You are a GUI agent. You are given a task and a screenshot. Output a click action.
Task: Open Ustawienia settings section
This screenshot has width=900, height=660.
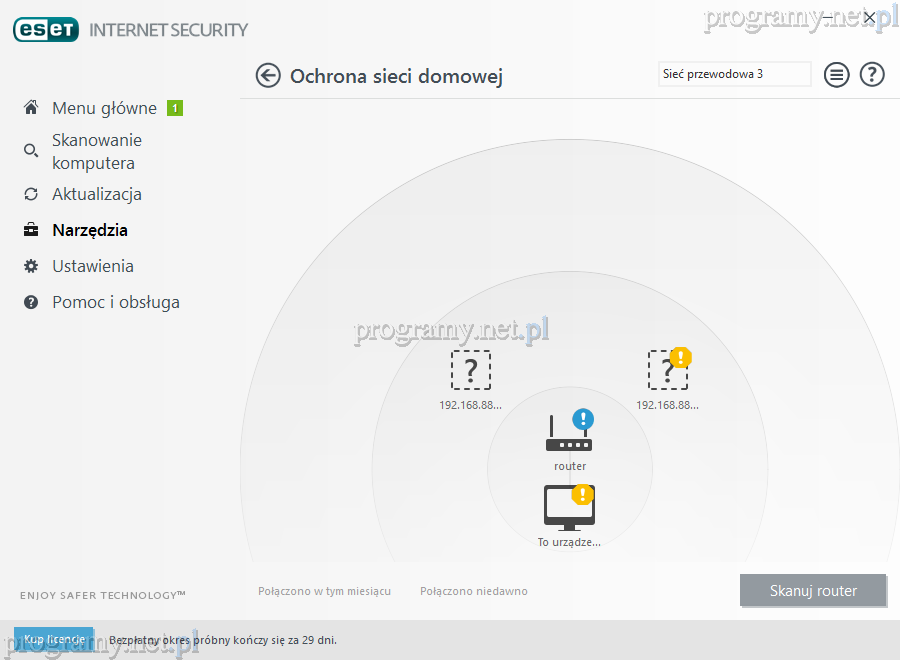(92, 266)
